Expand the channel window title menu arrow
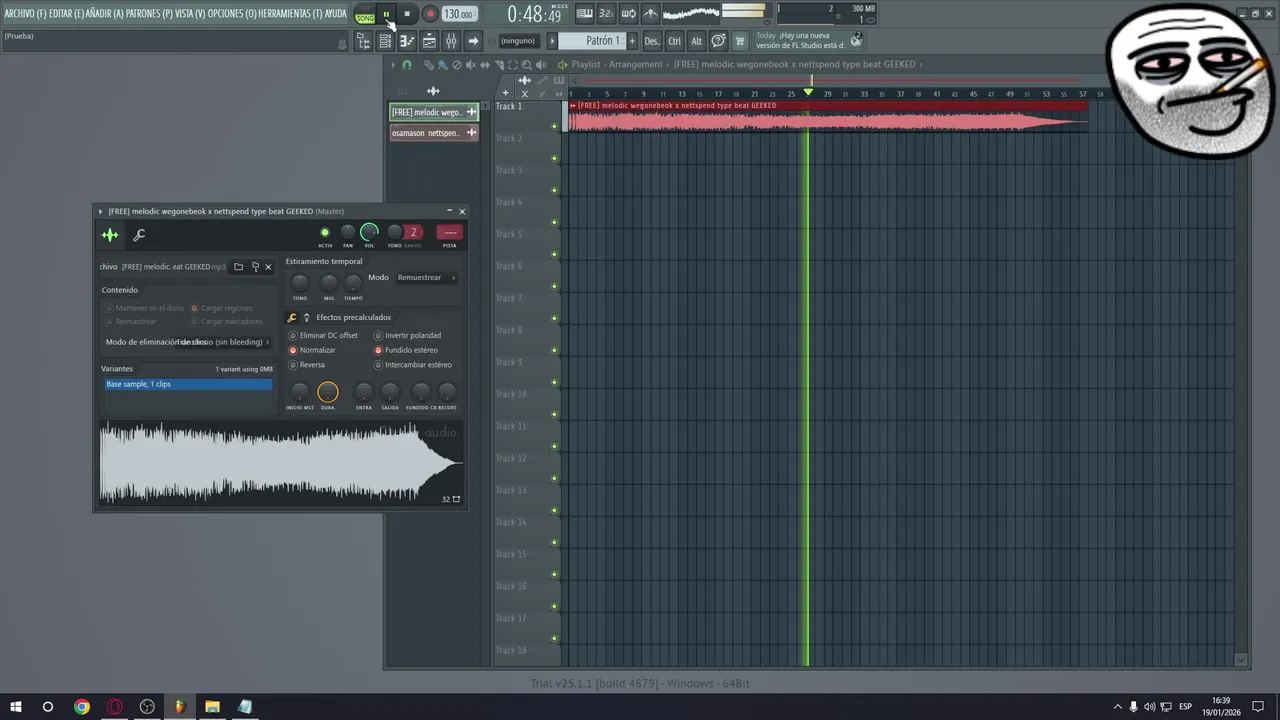This screenshot has width=1280, height=720. (100, 211)
